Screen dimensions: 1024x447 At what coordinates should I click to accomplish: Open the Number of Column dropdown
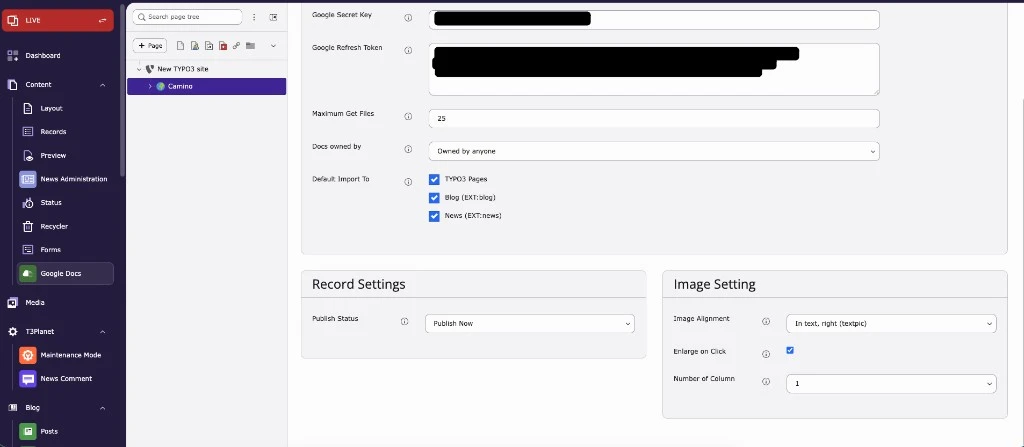pyautogui.click(x=891, y=384)
